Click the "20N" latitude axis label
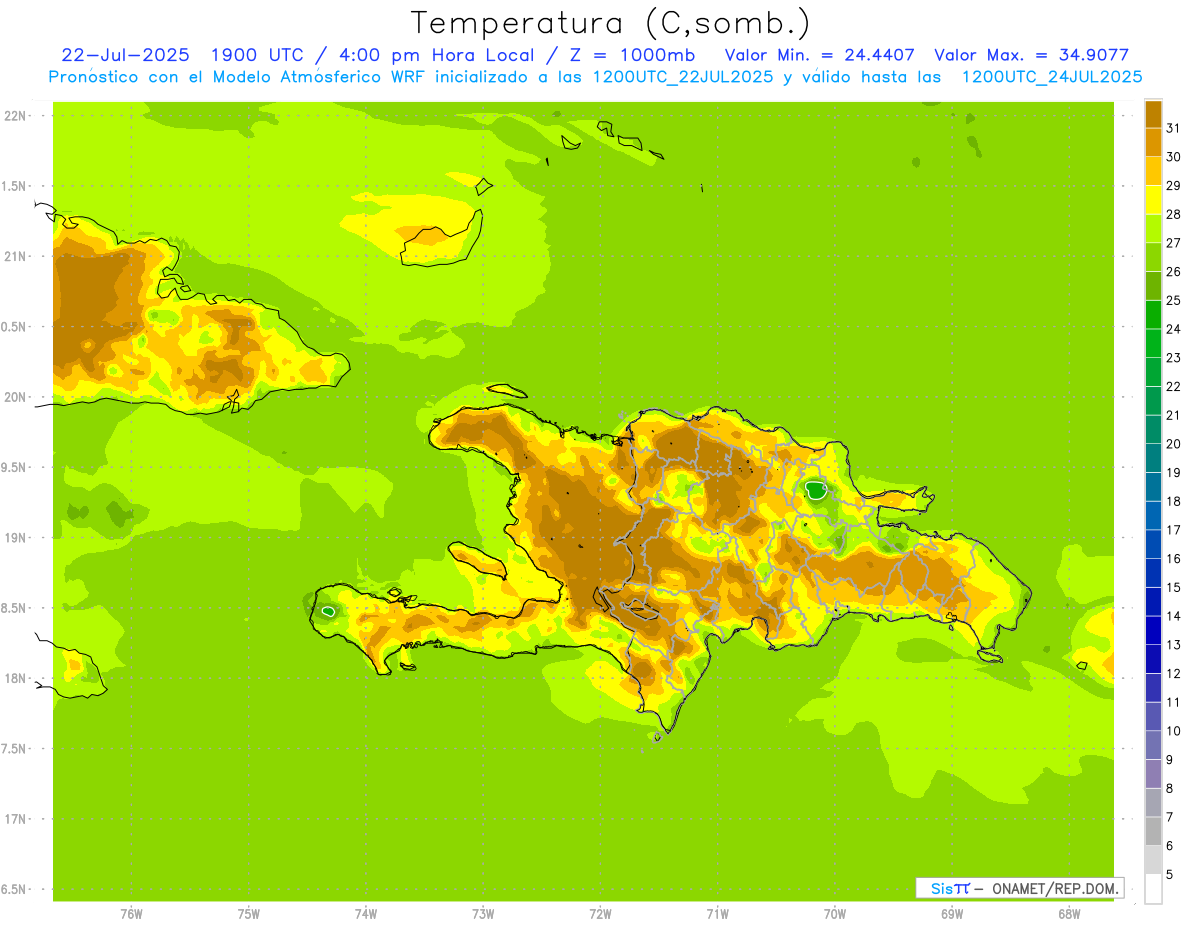The image size is (1200, 927). (x=15, y=397)
